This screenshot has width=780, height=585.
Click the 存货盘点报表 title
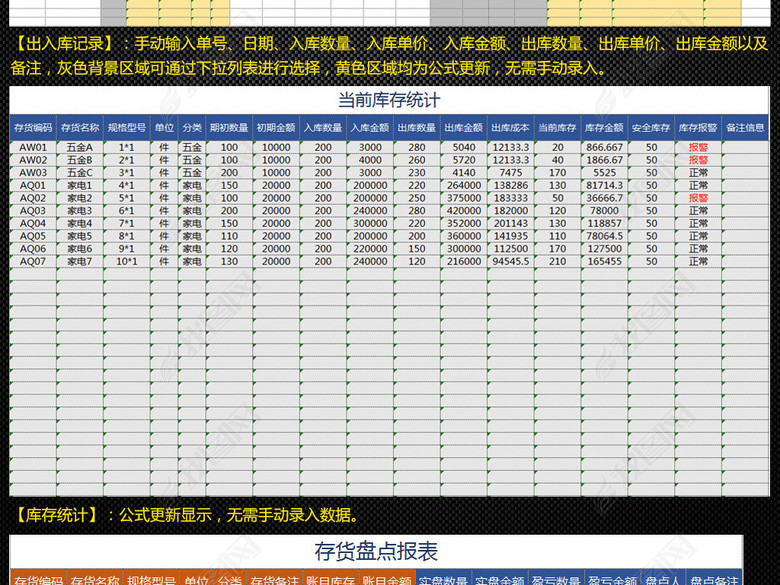376,551
